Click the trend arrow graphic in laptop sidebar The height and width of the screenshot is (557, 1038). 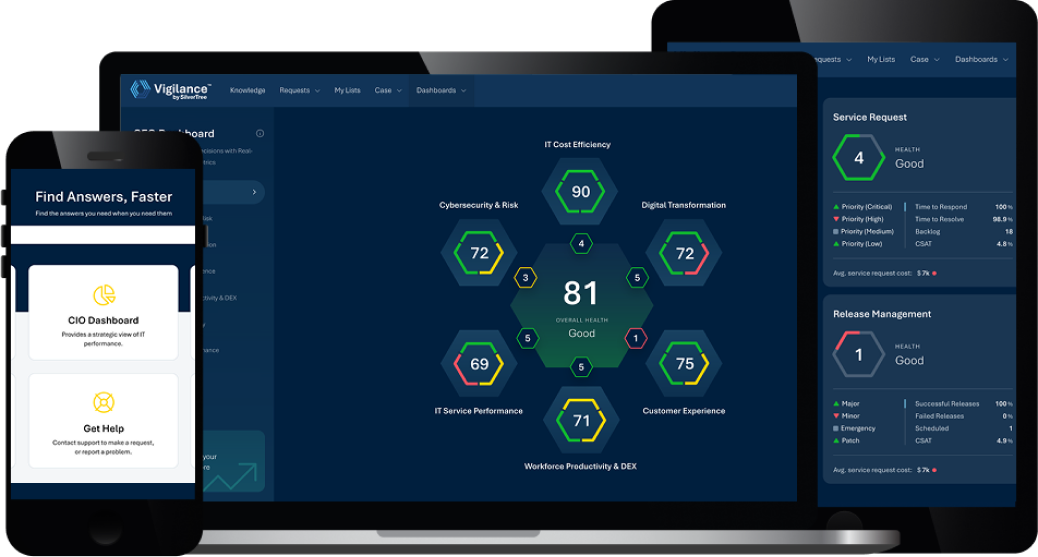(x=228, y=476)
